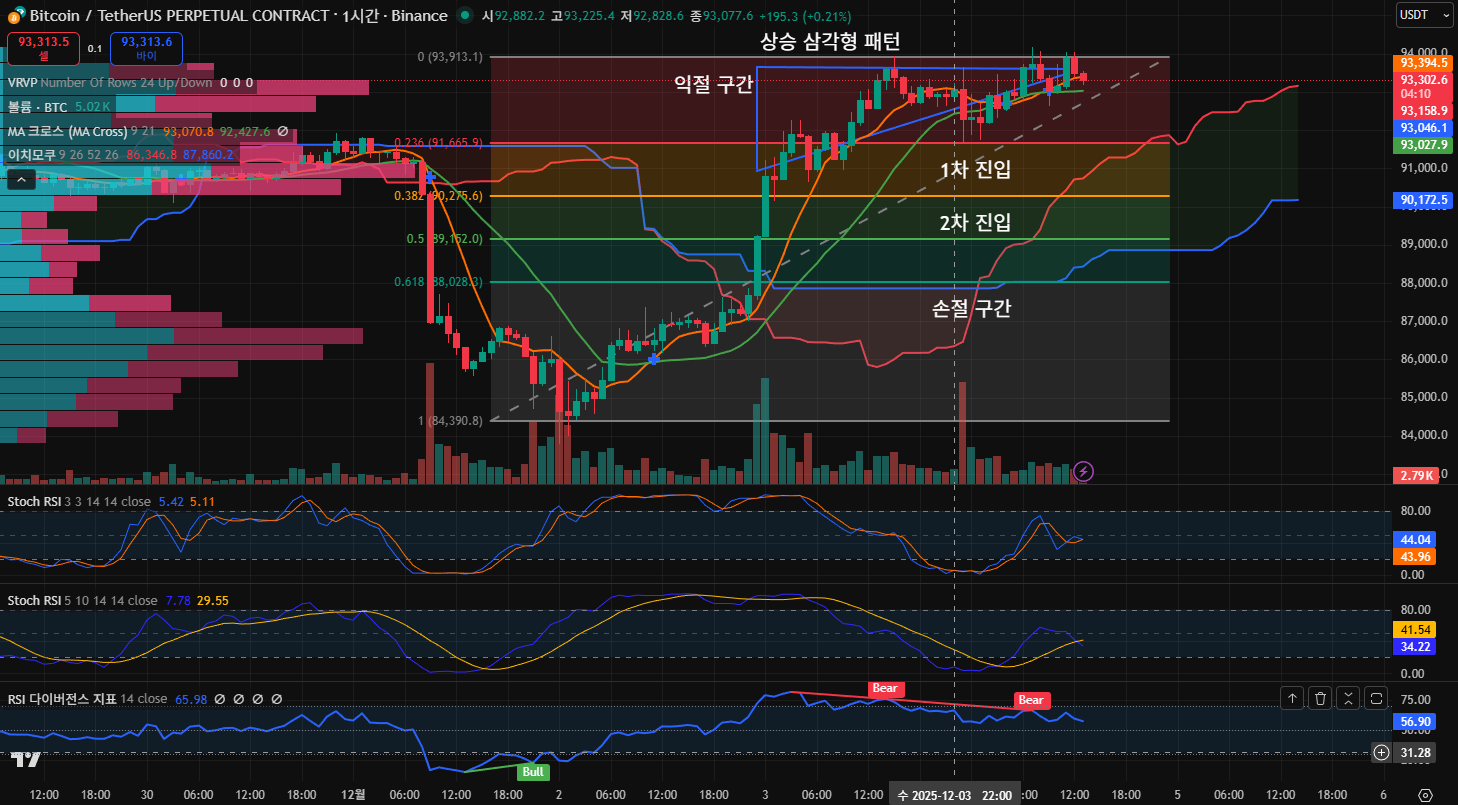Image resolution: width=1458 pixels, height=805 pixels.
Task: Click the red Bear divergence label on the right
Action: [x=1031, y=700]
